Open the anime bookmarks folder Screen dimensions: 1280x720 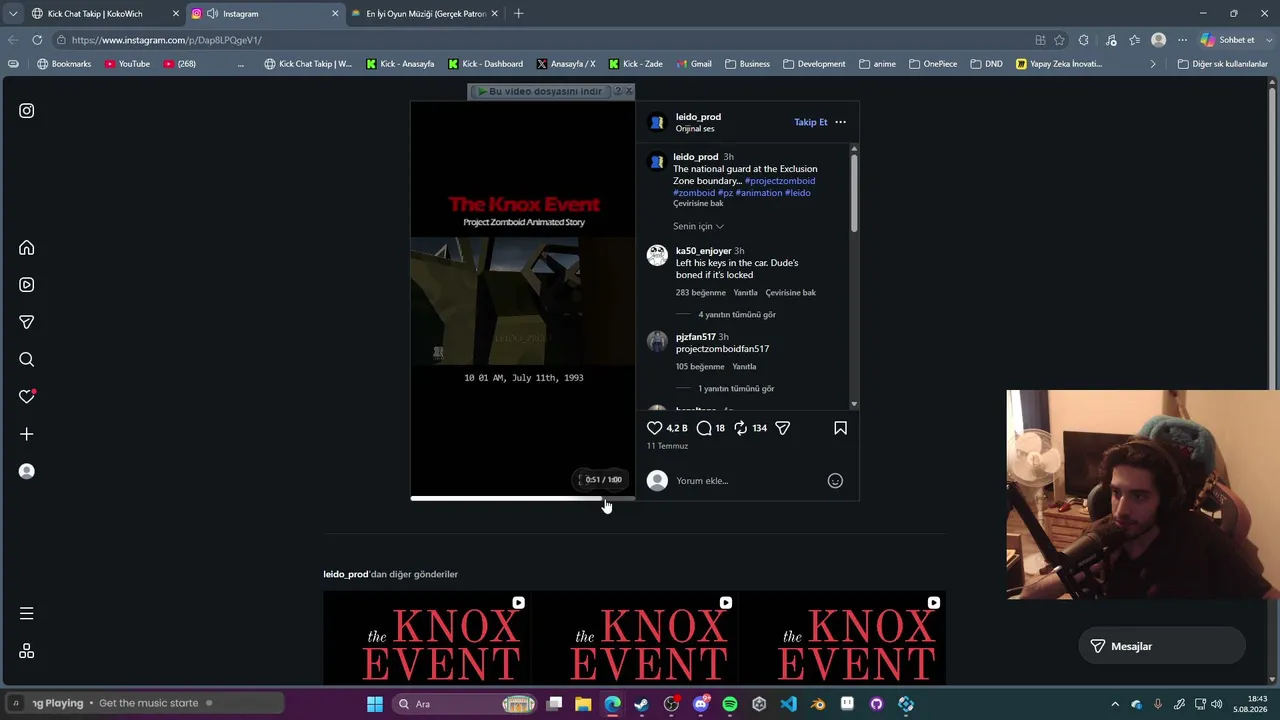click(877, 64)
